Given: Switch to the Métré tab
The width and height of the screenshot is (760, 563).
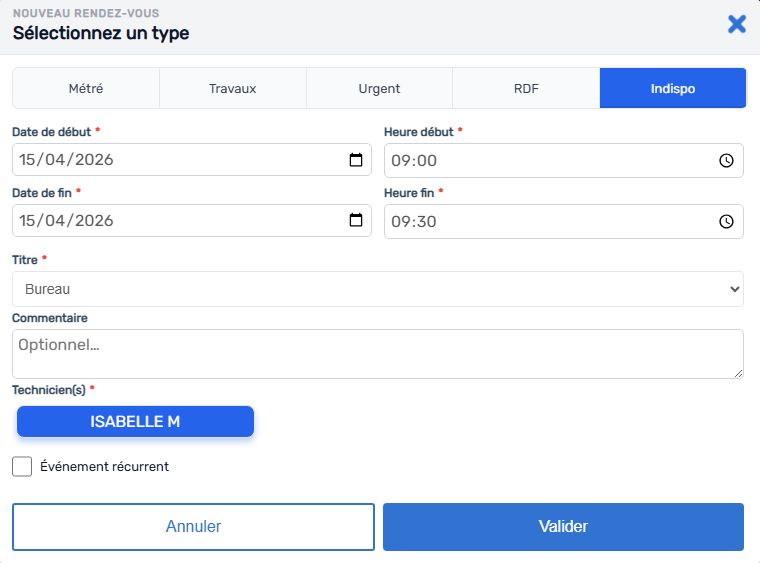Looking at the screenshot, I should [86, 88].
